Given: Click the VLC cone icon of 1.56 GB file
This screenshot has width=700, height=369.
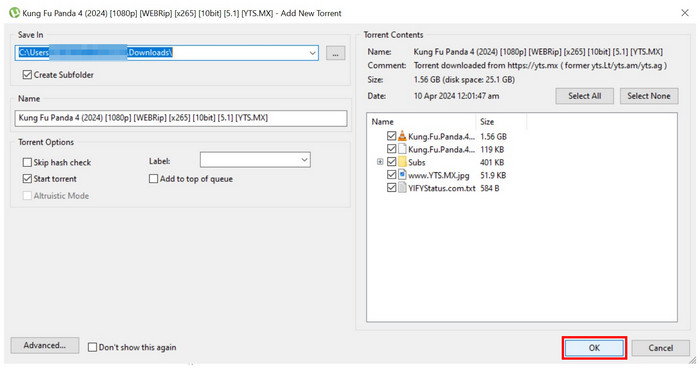Looking at the screenshot, I should pyautogui.click(x=402, y=136).
